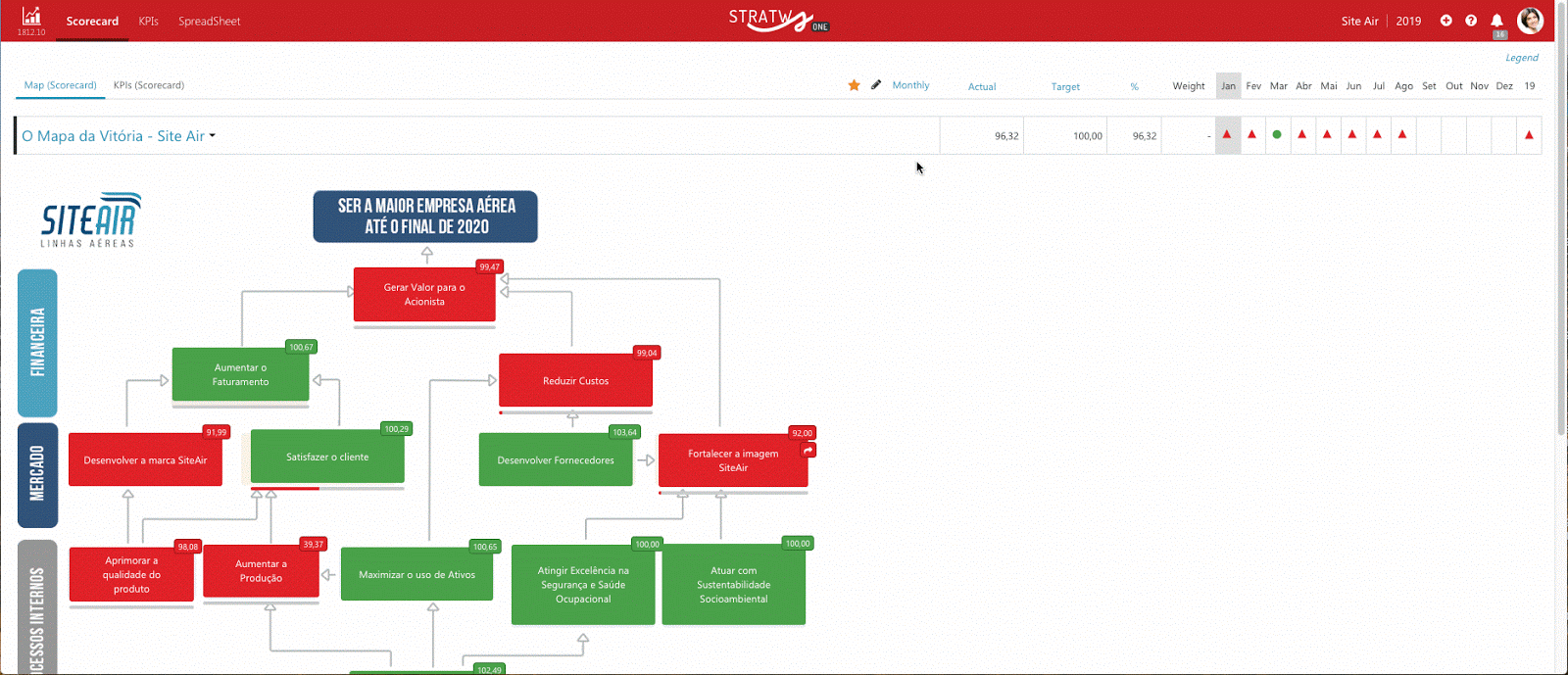
Task: Click the Mai red triangle indicator
Action: [1327, 134]
